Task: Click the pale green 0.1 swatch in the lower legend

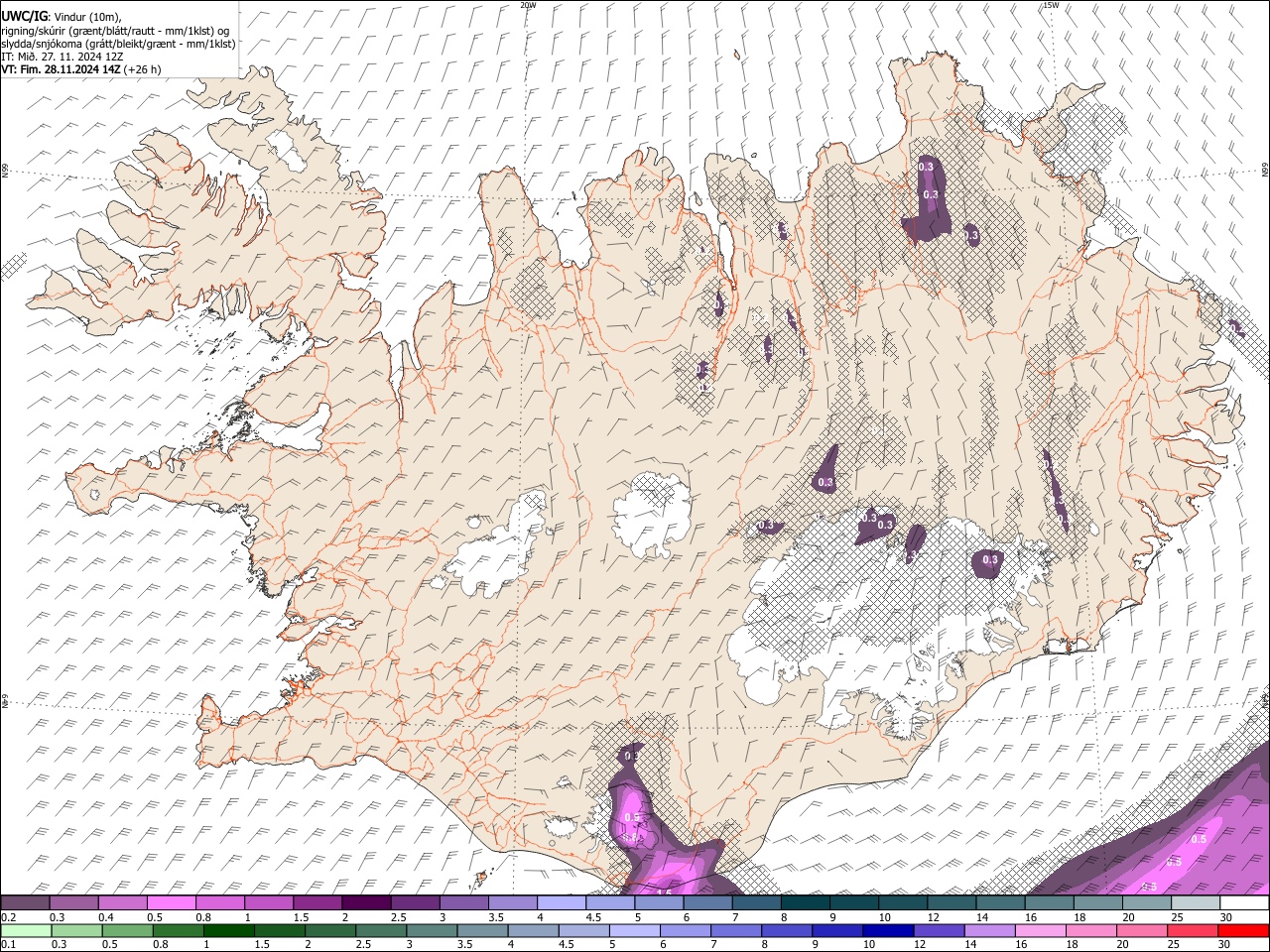Action: tap(27, 930)
